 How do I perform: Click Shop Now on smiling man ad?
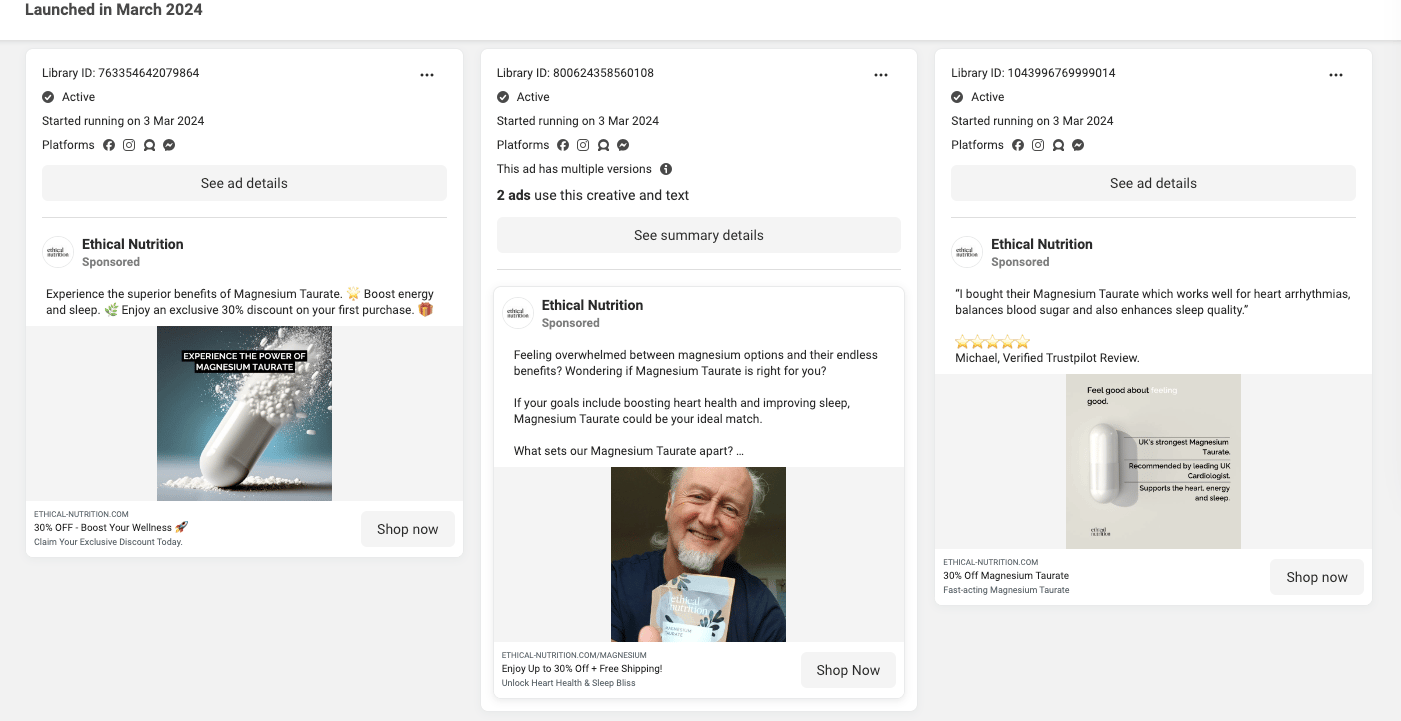848,670
